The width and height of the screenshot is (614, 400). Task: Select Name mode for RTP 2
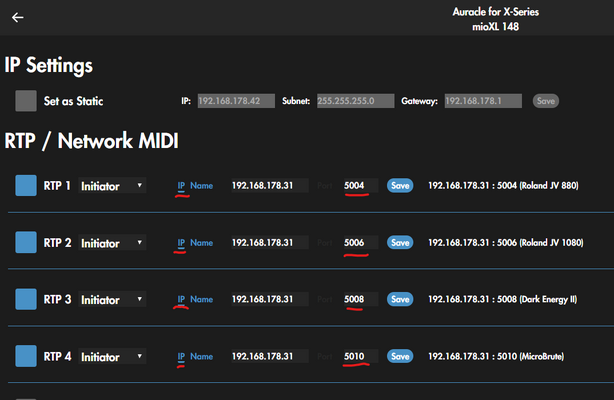[x=202, y=243]
